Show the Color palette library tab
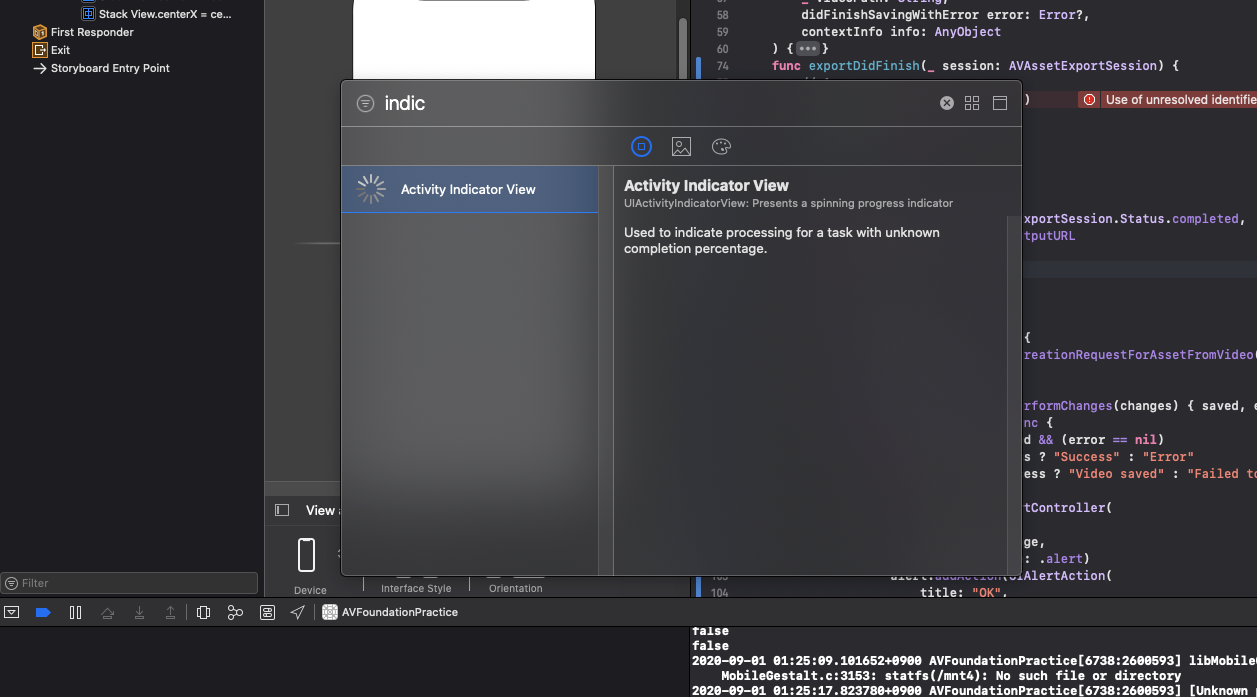This screenshot has width=1257, height=697. pos(721,147)
